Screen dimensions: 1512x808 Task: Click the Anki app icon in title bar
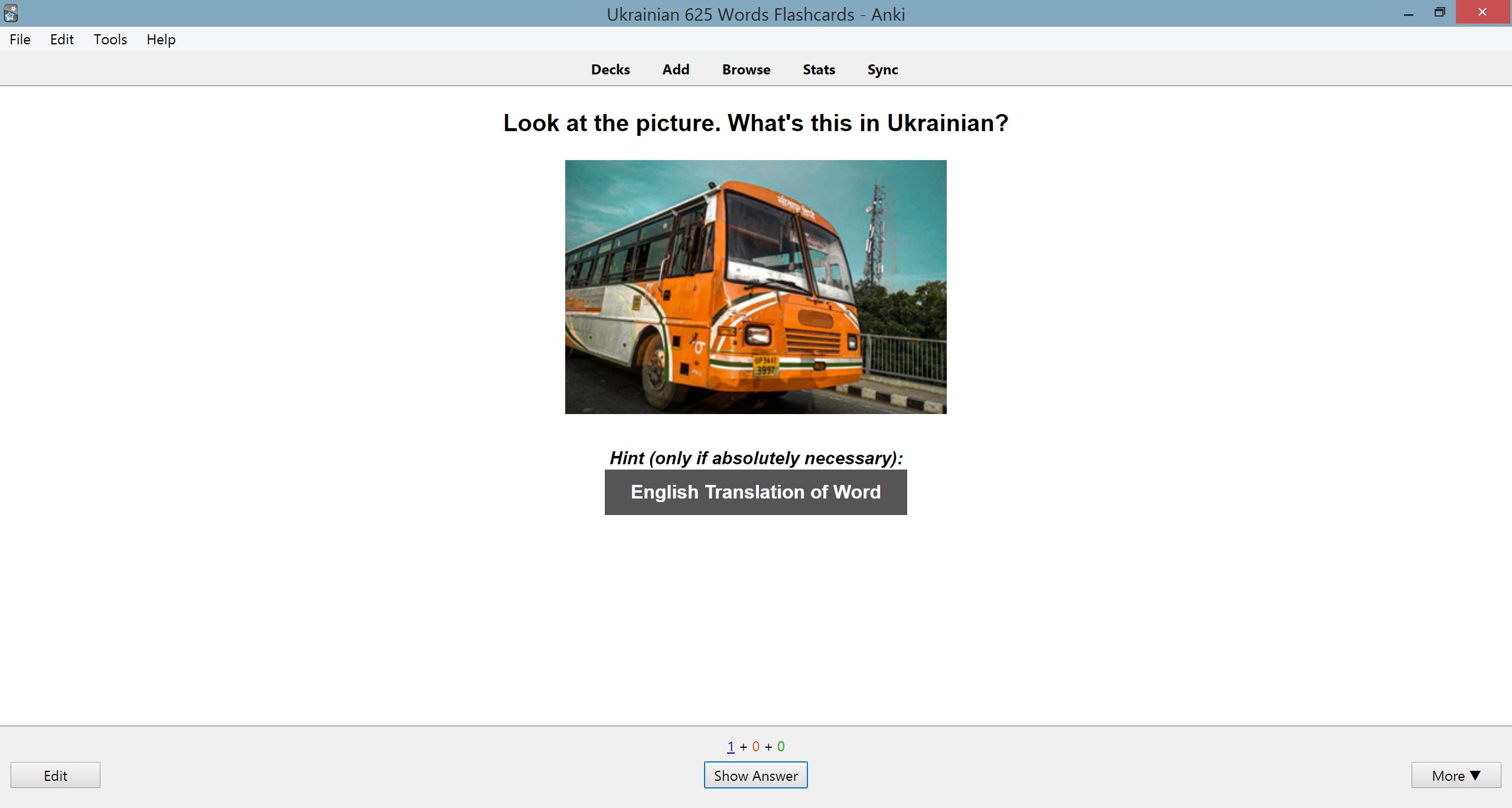pos(11,13)
